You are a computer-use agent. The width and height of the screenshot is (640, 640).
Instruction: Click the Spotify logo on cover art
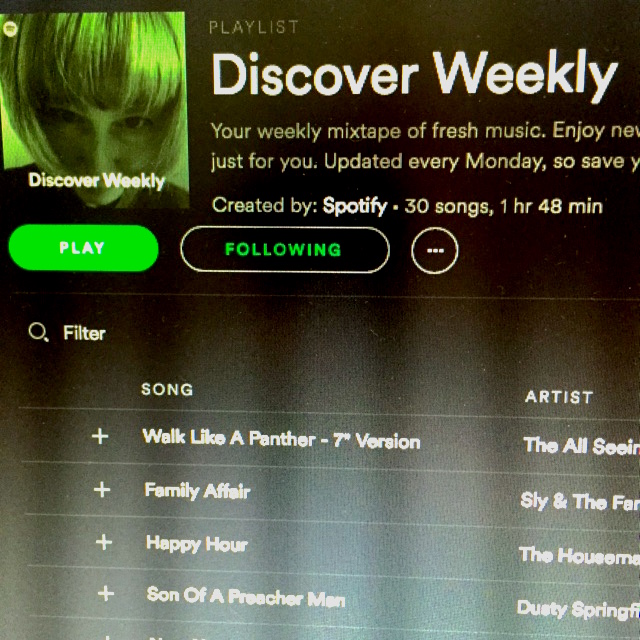coord(10,29)
